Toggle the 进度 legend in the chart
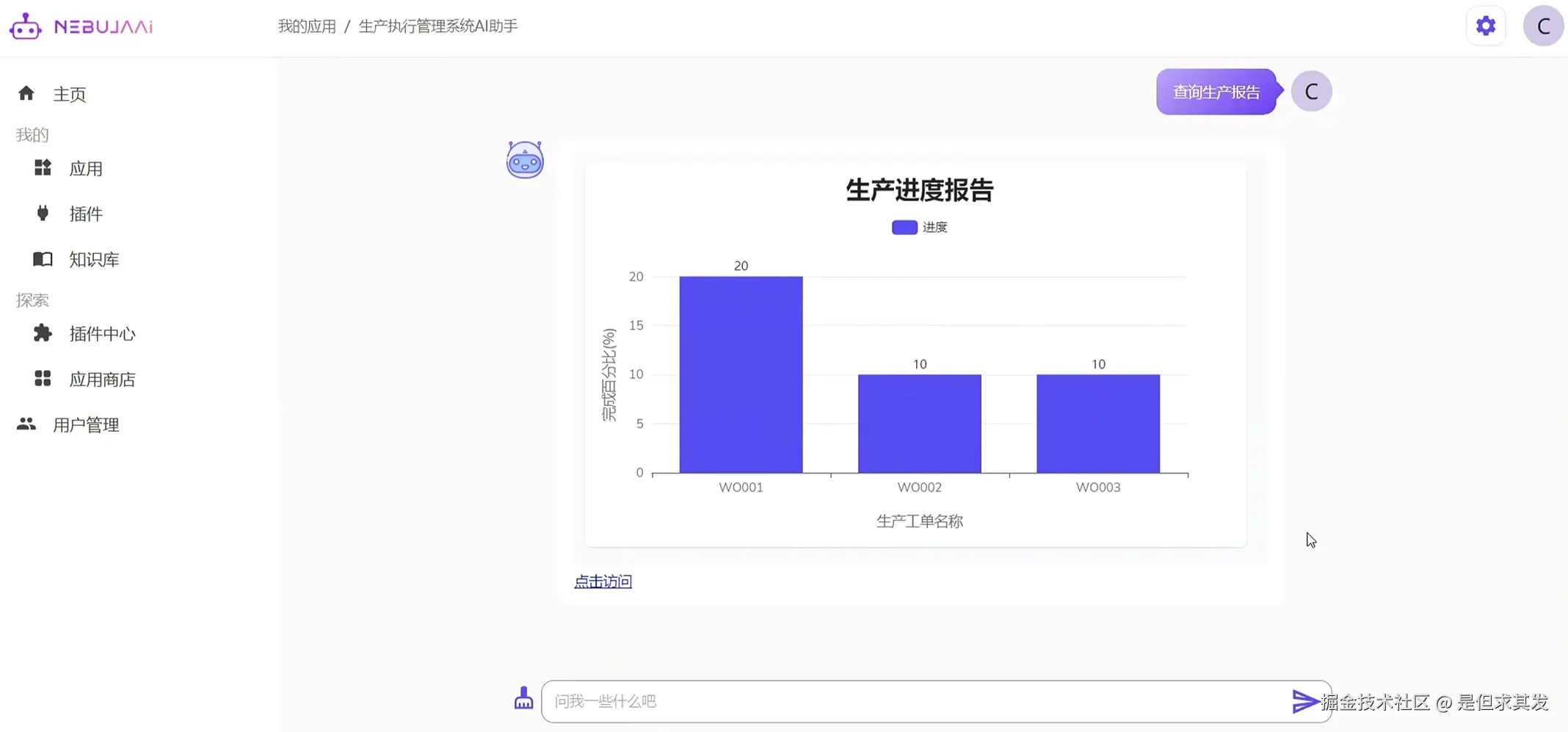Viewport: 1568px width, 732px height. pyautogui.click(x=918, y=227)
